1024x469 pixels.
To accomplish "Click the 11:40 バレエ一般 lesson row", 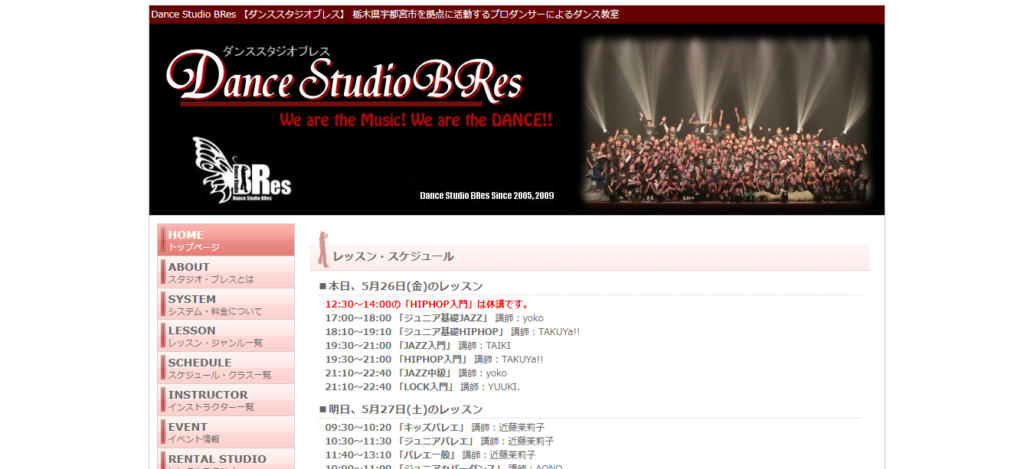I will [430, 455].
